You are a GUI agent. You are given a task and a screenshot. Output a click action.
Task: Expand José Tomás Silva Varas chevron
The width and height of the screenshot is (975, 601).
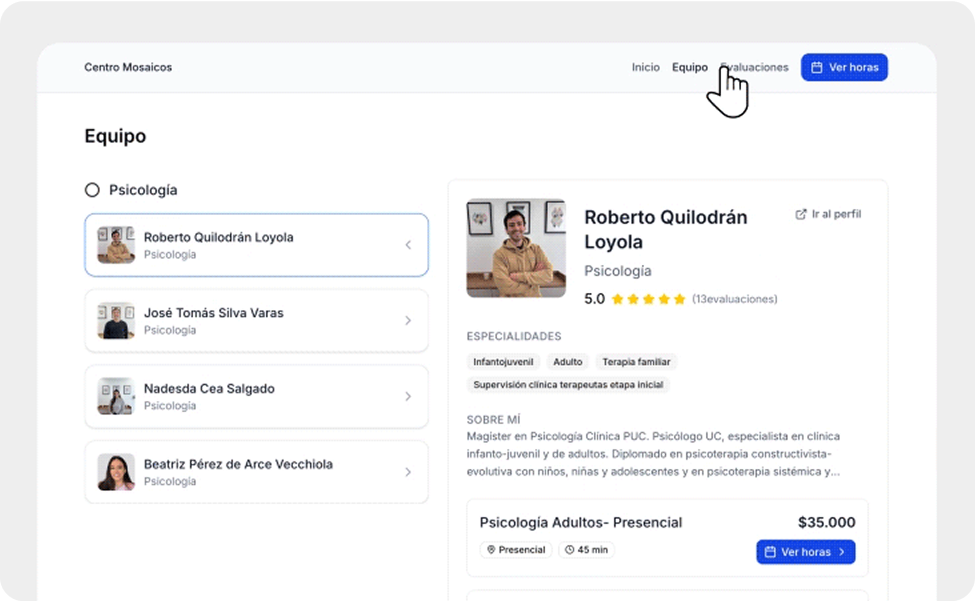click(x=408, y=321)
